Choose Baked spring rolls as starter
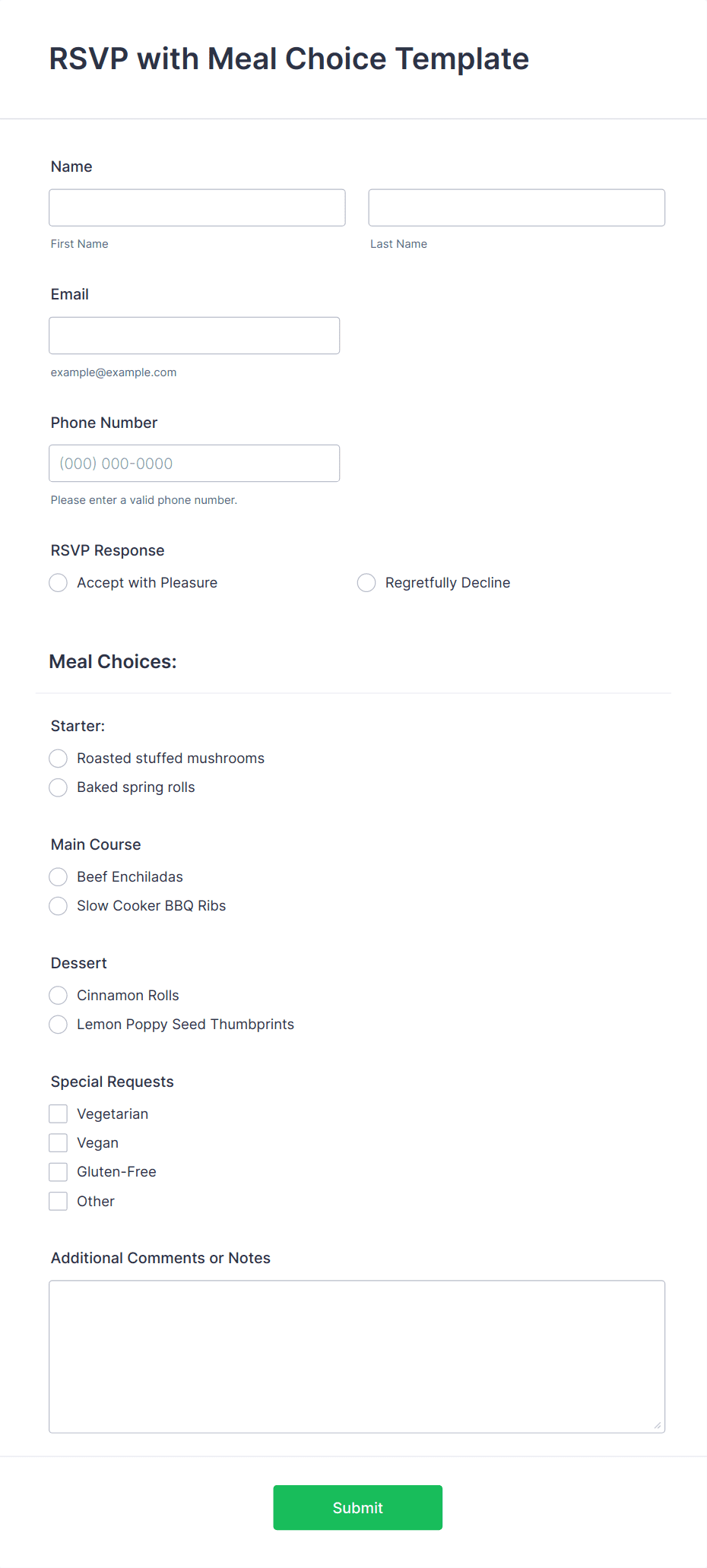This screenshot has height=1568, width=707. point(58,787)
